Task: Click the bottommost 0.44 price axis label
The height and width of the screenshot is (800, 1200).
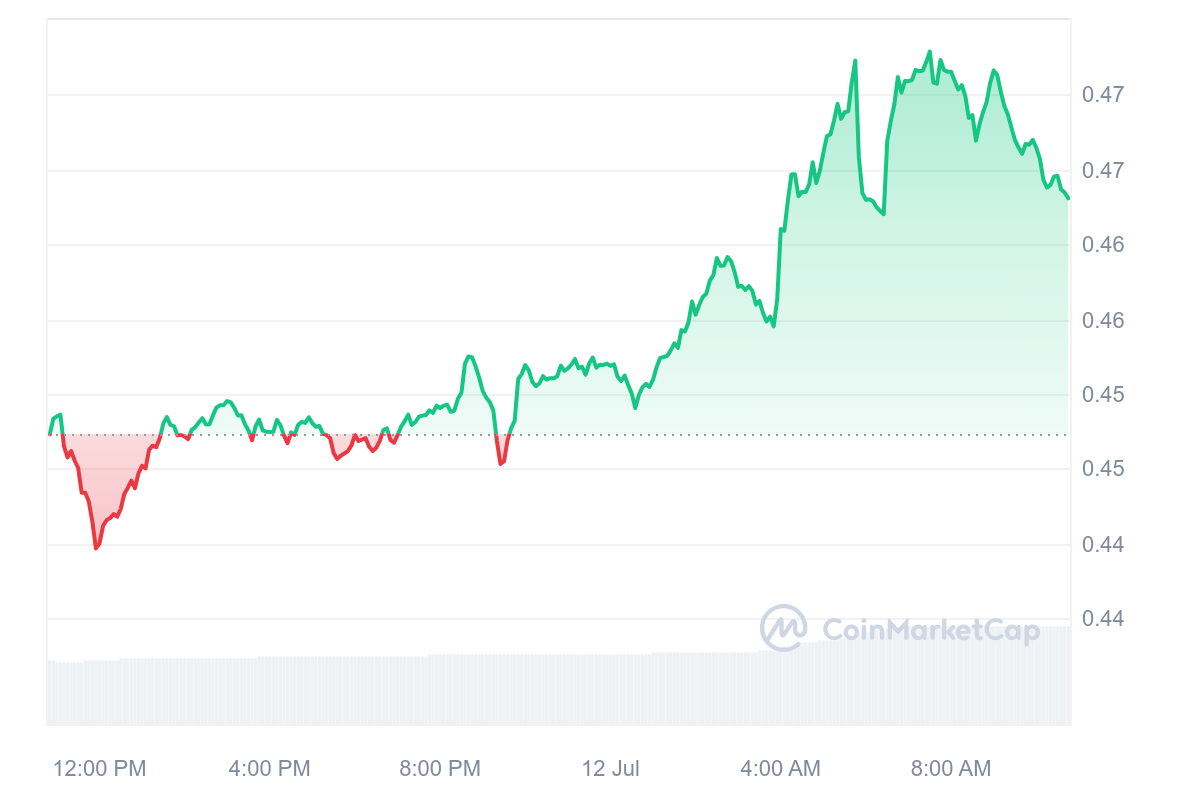Action: [x=1103, y=619]
